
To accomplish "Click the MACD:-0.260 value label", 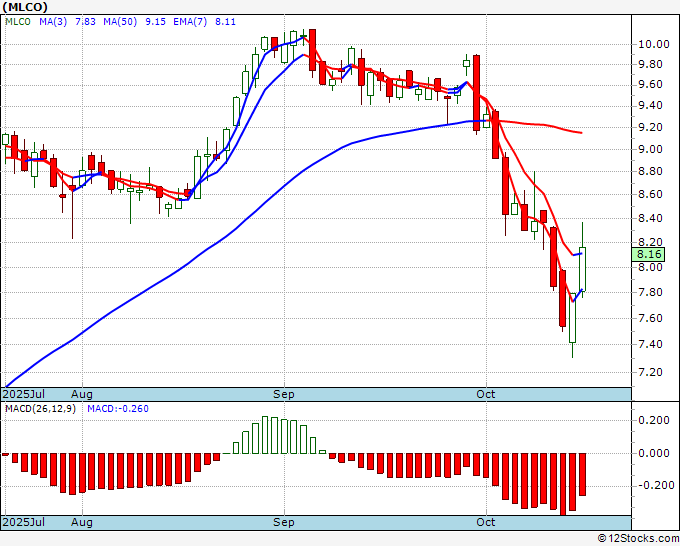I will coord(118,409).
